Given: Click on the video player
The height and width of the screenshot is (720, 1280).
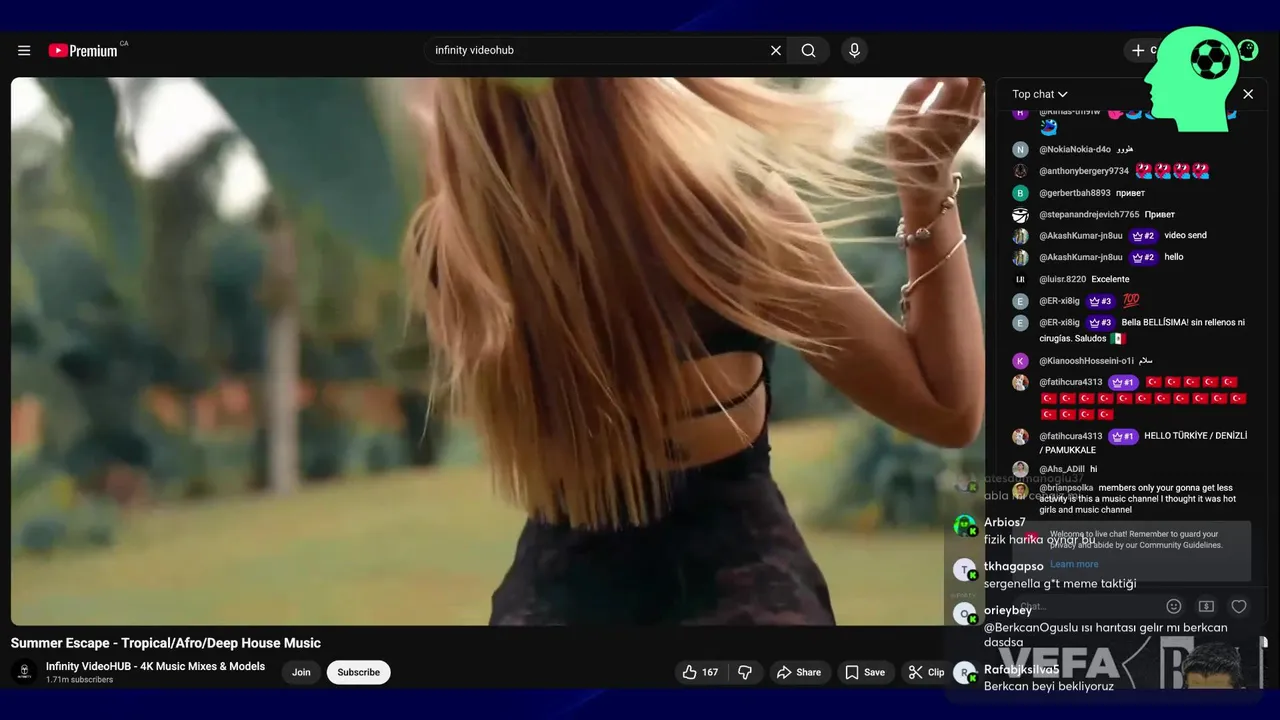Looking at the screenshot, I should [x=498, y=351].
